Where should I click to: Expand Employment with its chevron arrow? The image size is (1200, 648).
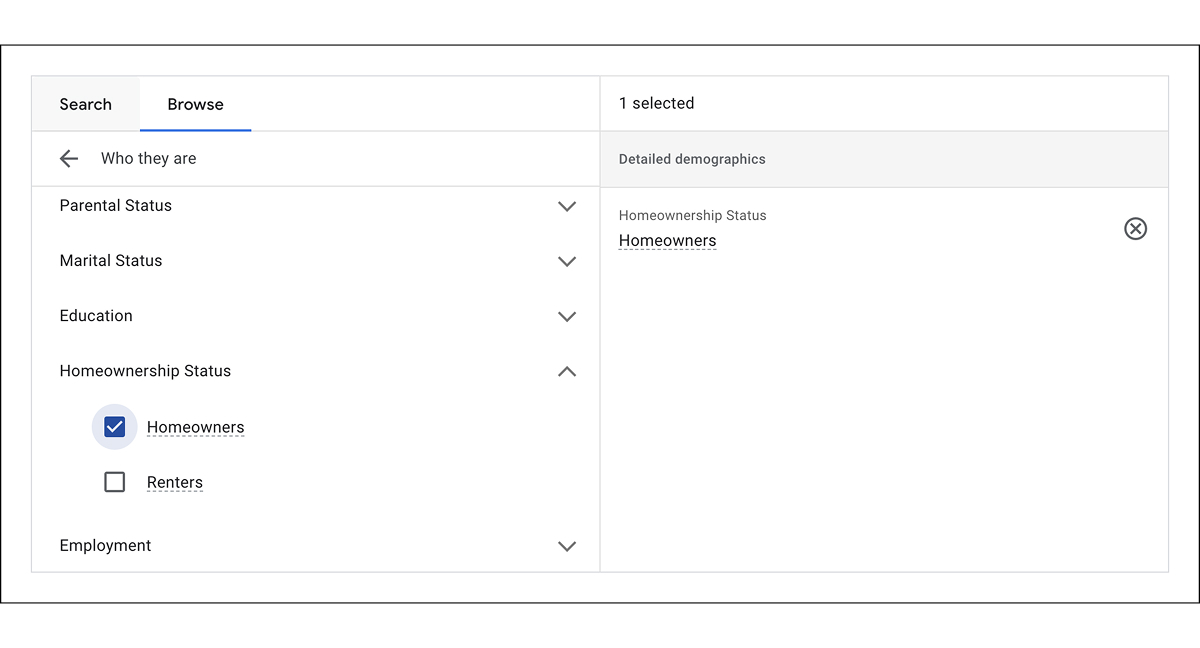567,546
